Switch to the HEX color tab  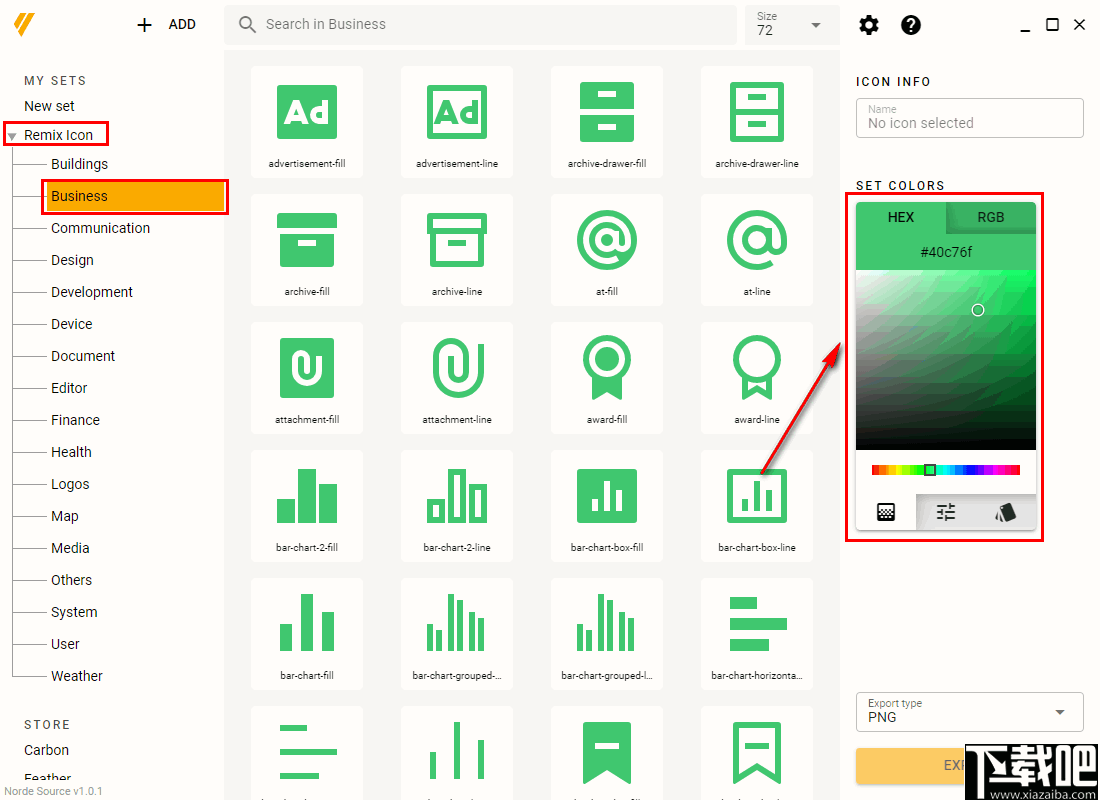click(x=901, y=217)
